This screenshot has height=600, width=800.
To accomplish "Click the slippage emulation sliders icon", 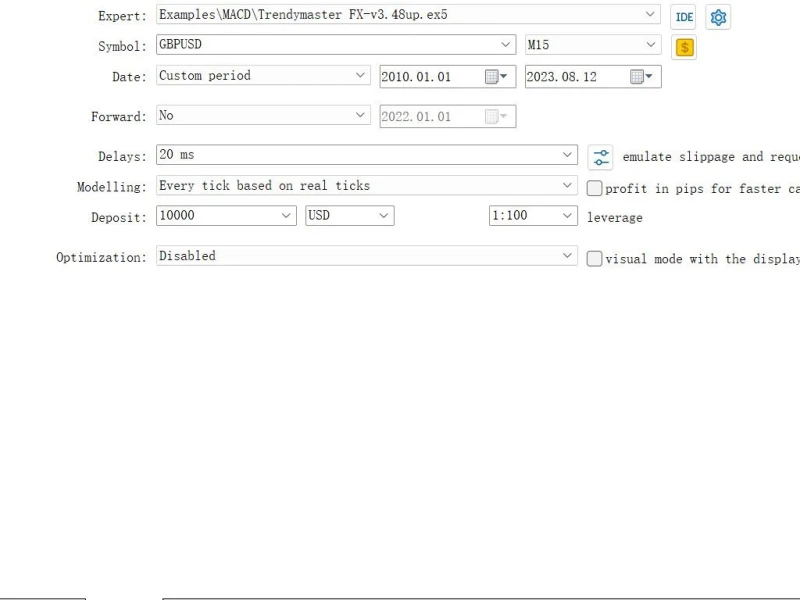I will (x=600, y=157).
